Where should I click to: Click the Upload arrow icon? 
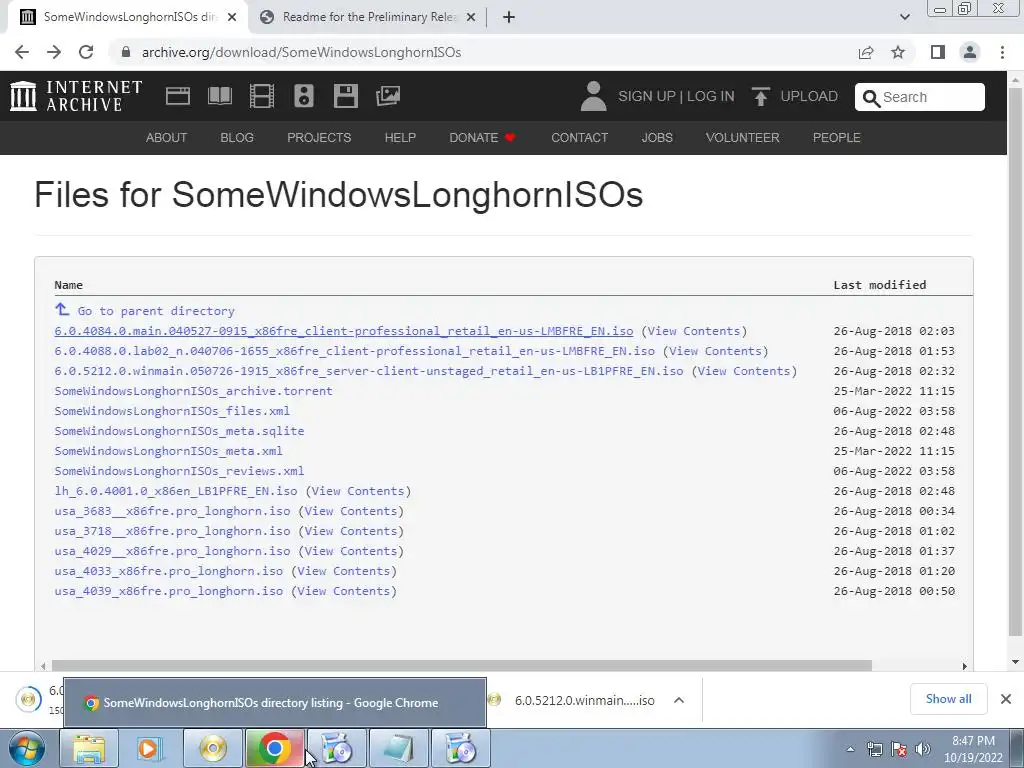click(760, 96)
